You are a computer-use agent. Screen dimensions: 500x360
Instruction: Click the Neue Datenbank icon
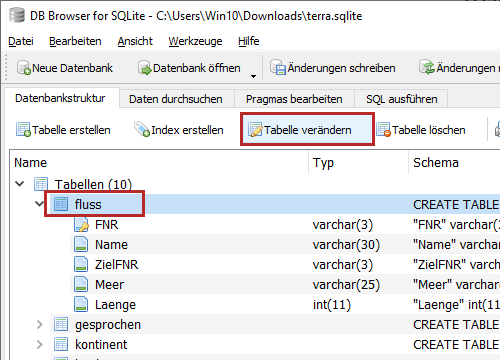[24, 68]
